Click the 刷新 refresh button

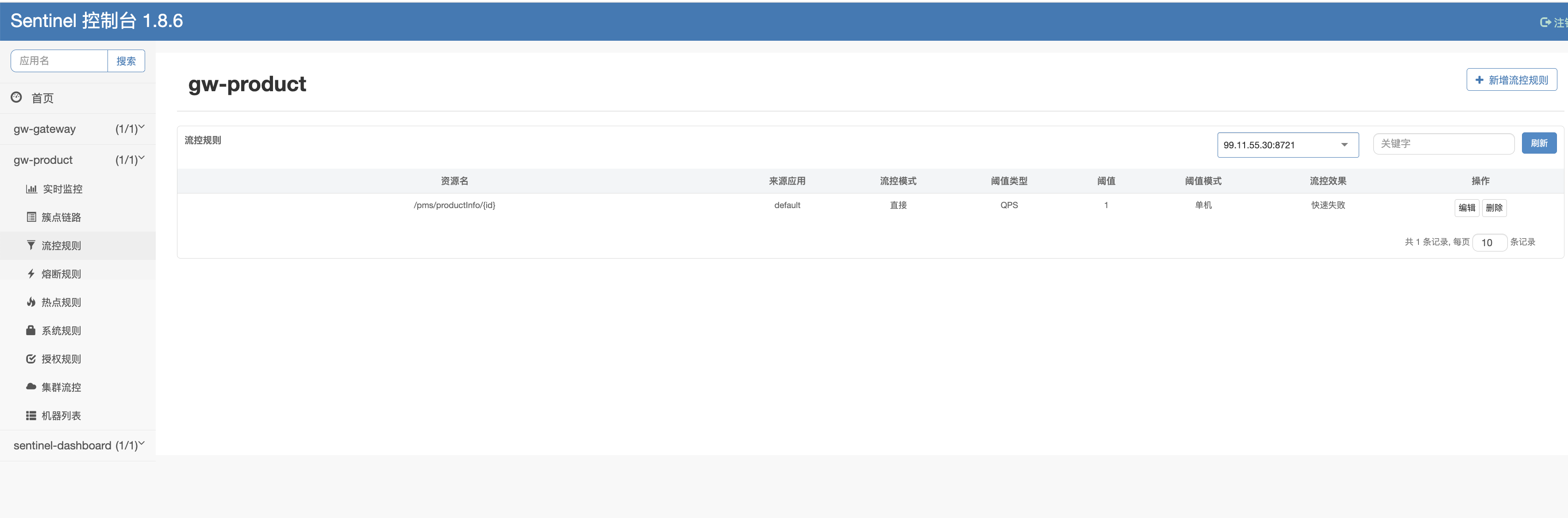(x=1538, y=143)
